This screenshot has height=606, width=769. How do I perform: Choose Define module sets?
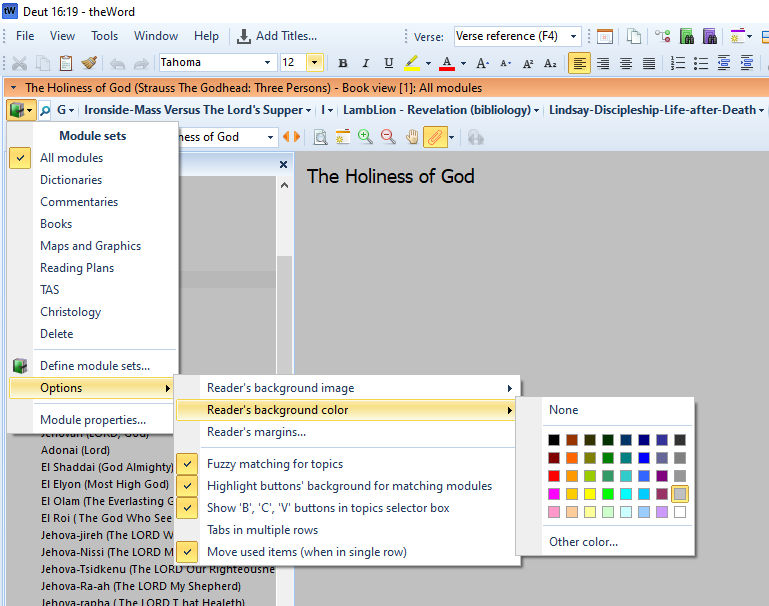pyautogui.click(x=93, y=366)
